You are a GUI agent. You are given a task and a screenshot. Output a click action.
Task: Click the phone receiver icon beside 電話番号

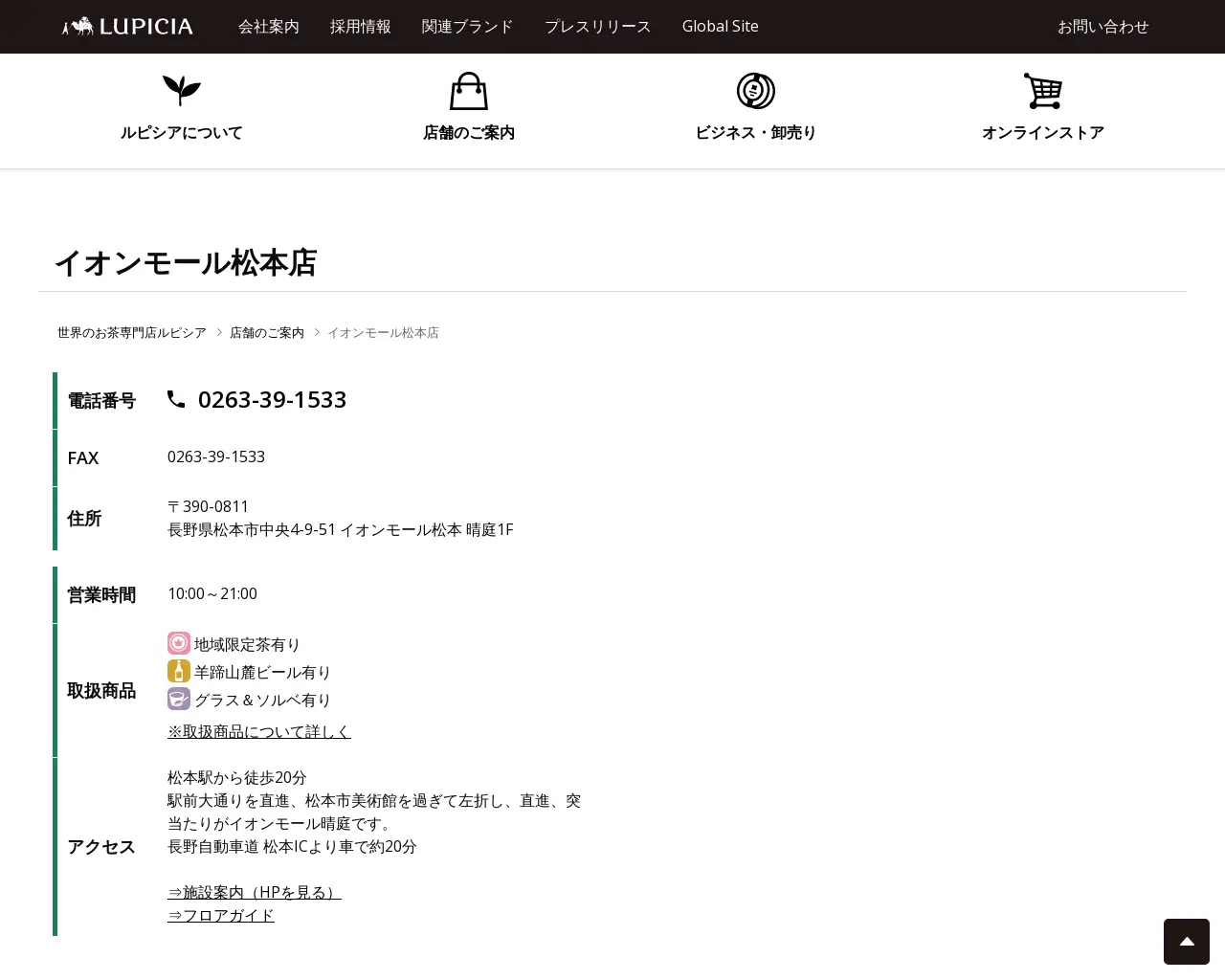pyautogui.click(x=176, y=399)
